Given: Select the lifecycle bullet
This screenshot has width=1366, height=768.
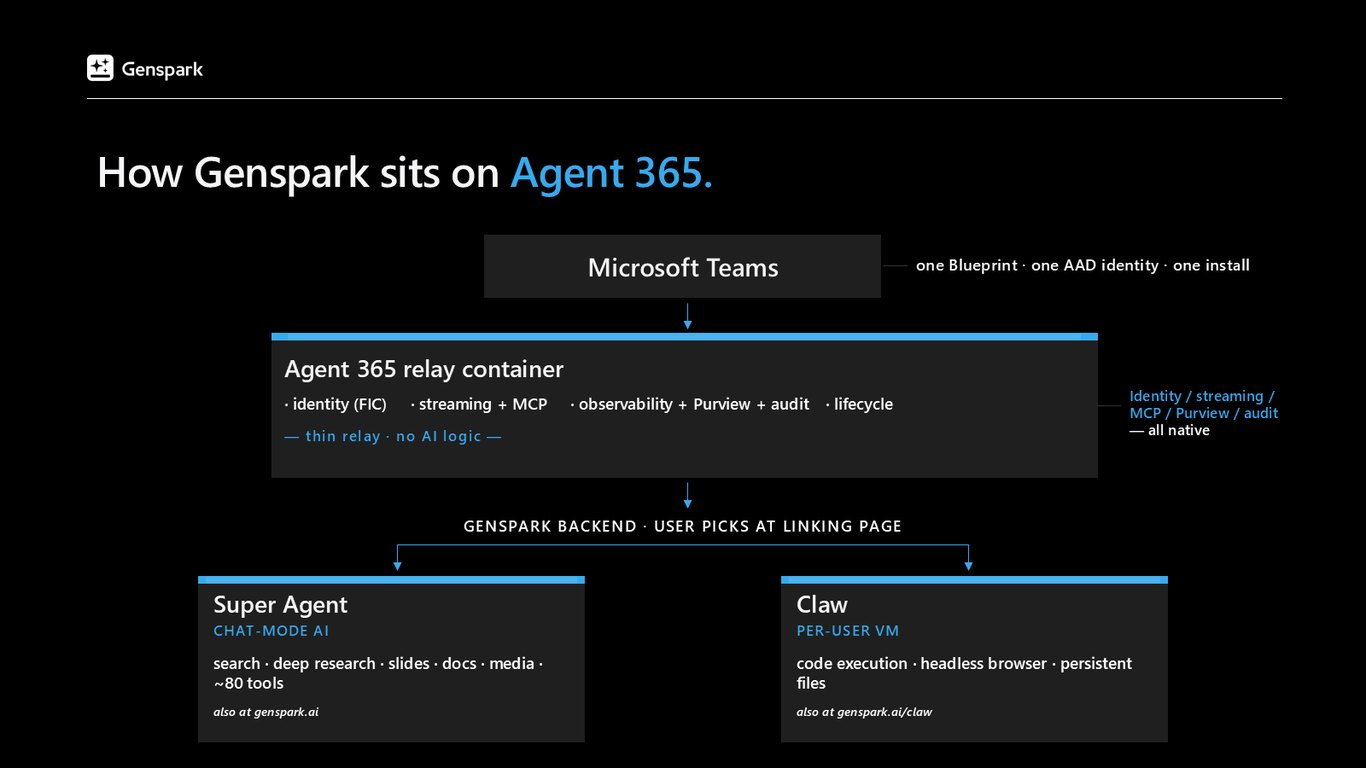Looking at the screenshot, I should click(x=859, y=404).
